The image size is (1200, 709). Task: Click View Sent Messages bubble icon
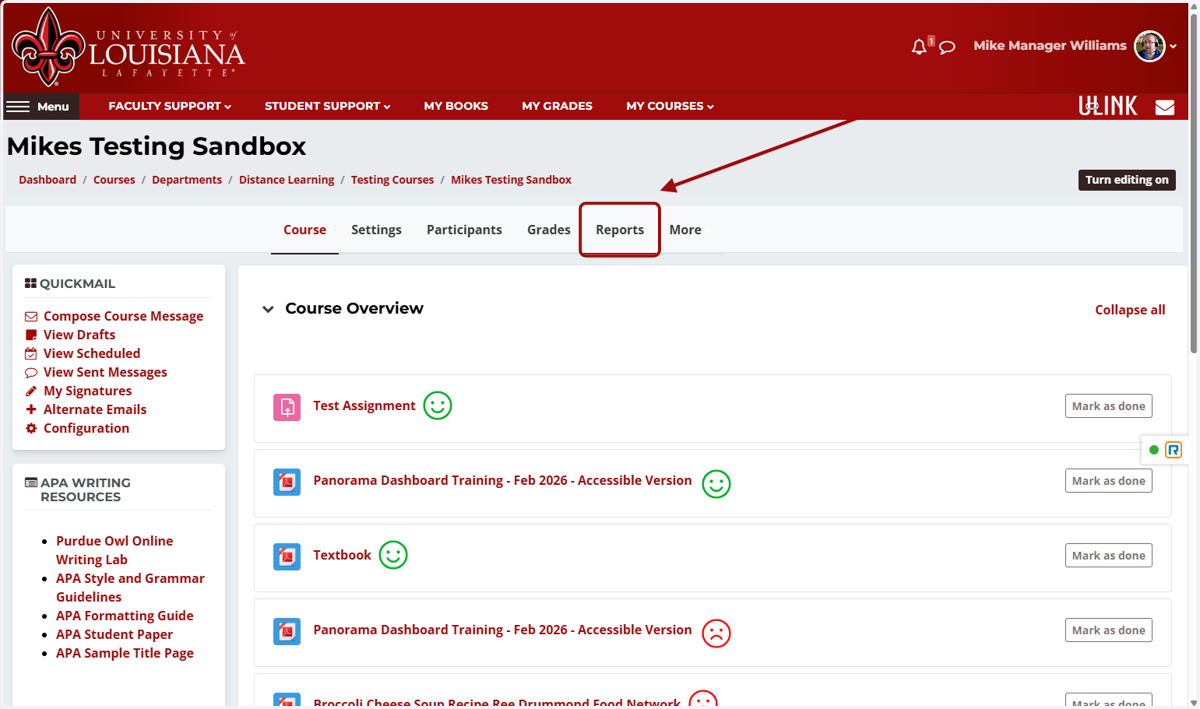click(31, 373)
